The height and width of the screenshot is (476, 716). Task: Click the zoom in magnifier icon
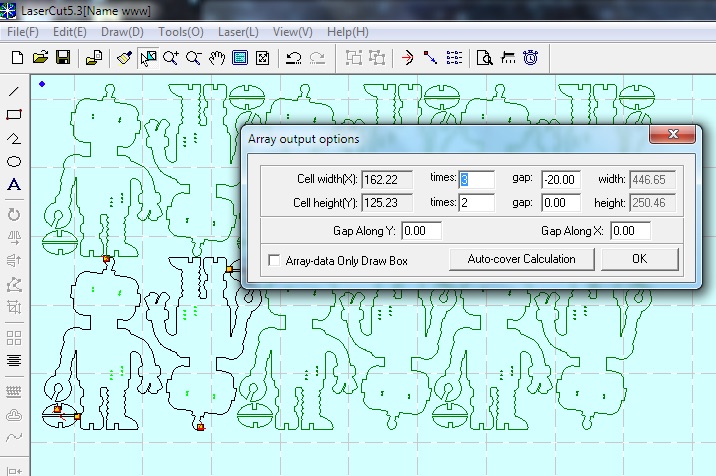click(x=171, y=58)
